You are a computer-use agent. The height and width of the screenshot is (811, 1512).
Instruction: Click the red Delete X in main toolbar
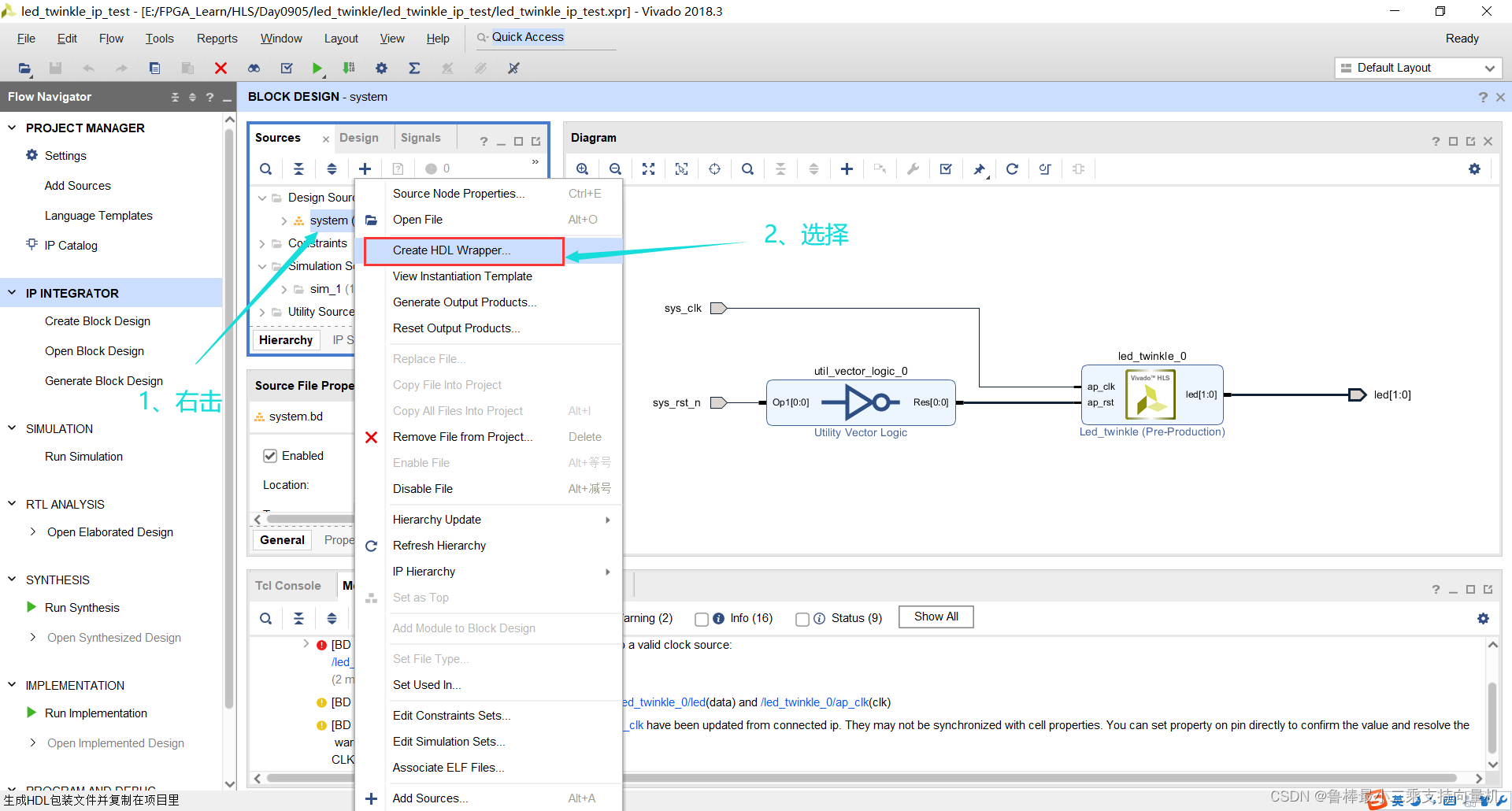(220, 69)
